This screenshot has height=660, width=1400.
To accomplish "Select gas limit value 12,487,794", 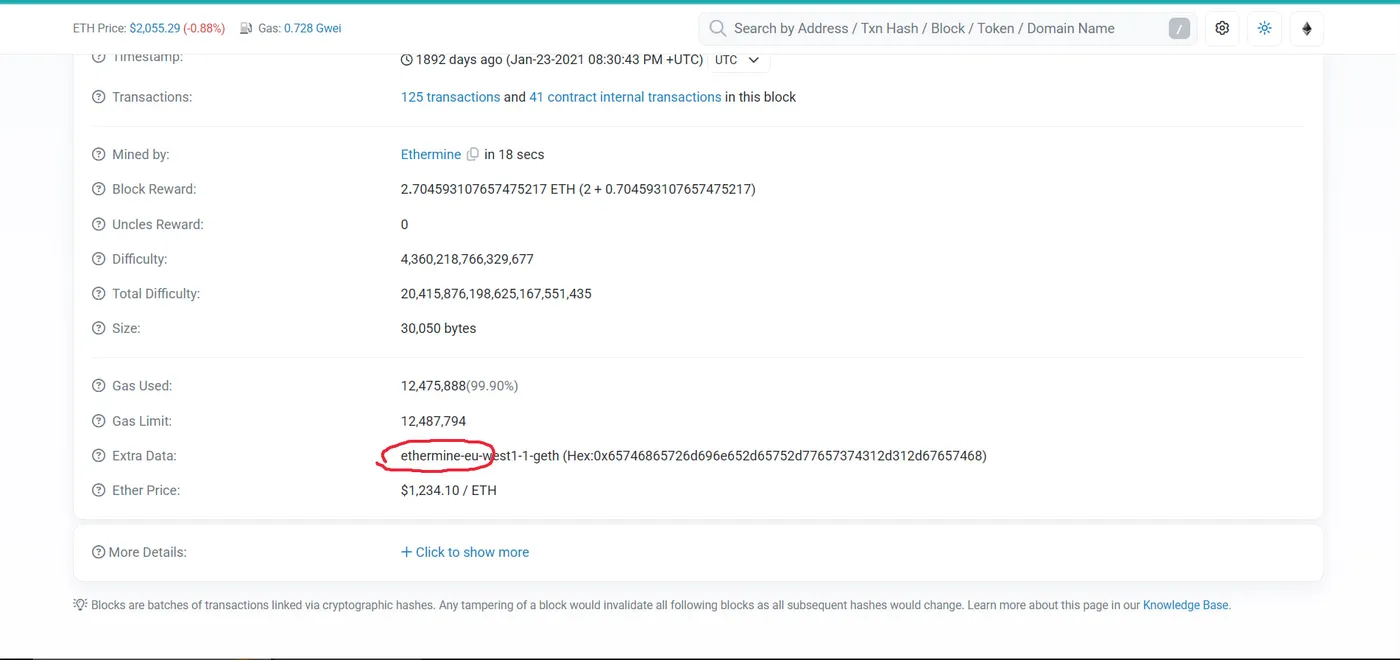I will pyautogui.click(x=433, y=421).
